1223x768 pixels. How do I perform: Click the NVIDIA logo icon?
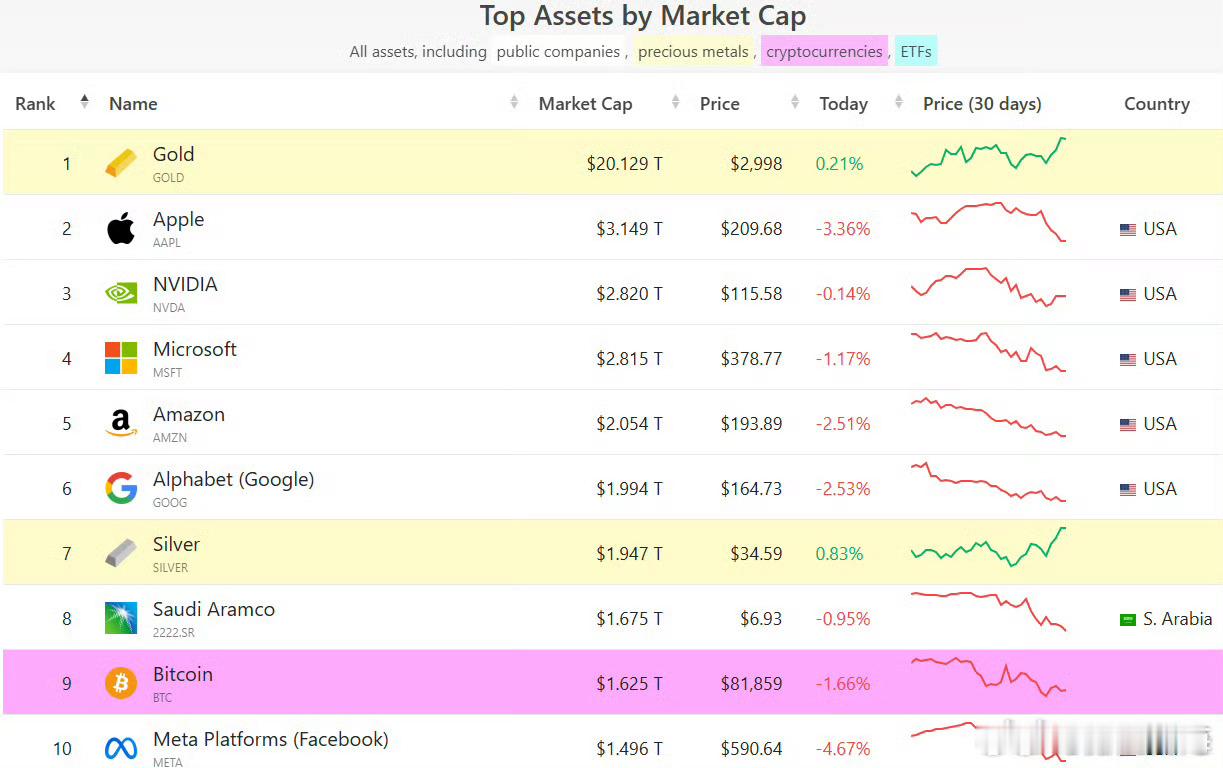121,293
